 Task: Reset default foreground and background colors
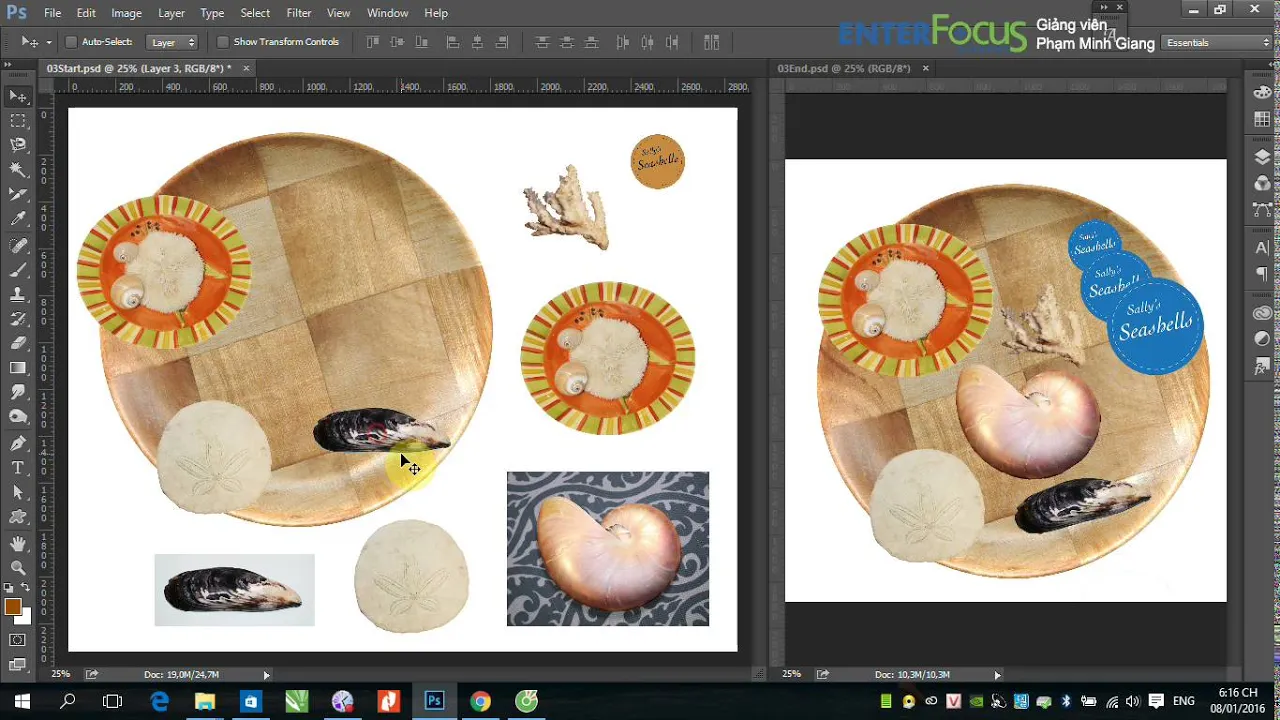pos(9,588)
